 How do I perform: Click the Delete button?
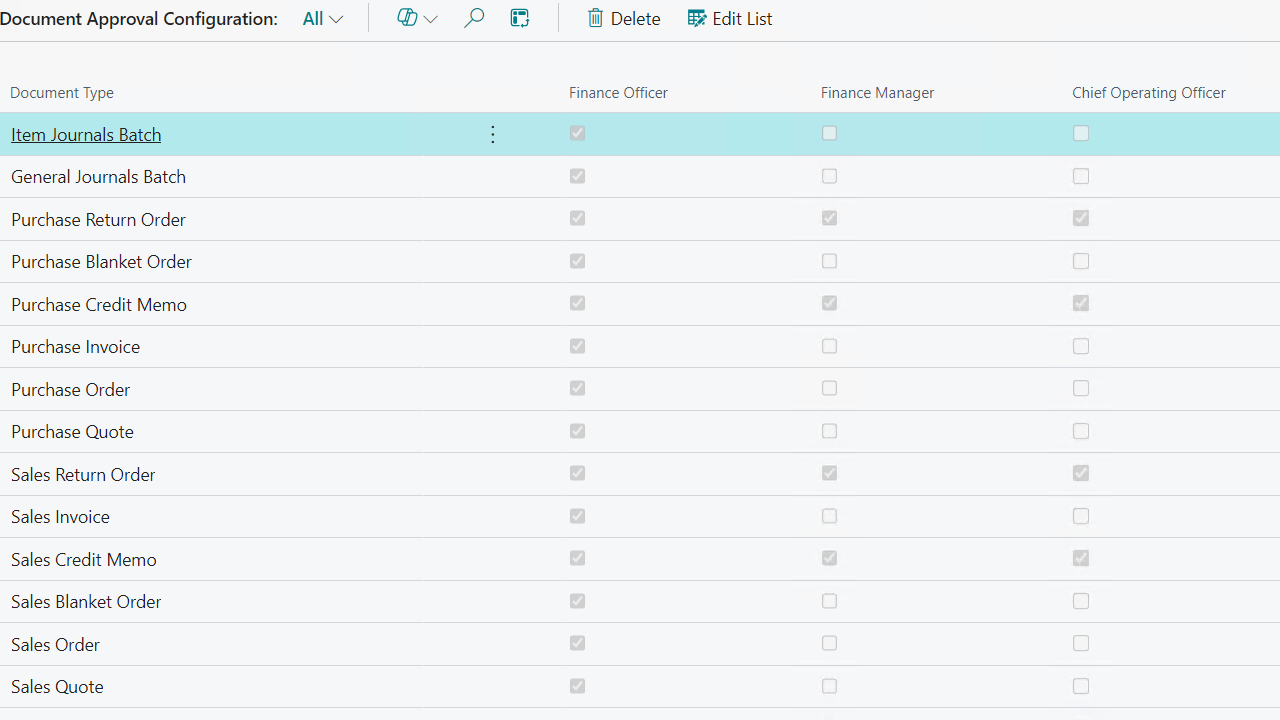[x=623, y=18]
